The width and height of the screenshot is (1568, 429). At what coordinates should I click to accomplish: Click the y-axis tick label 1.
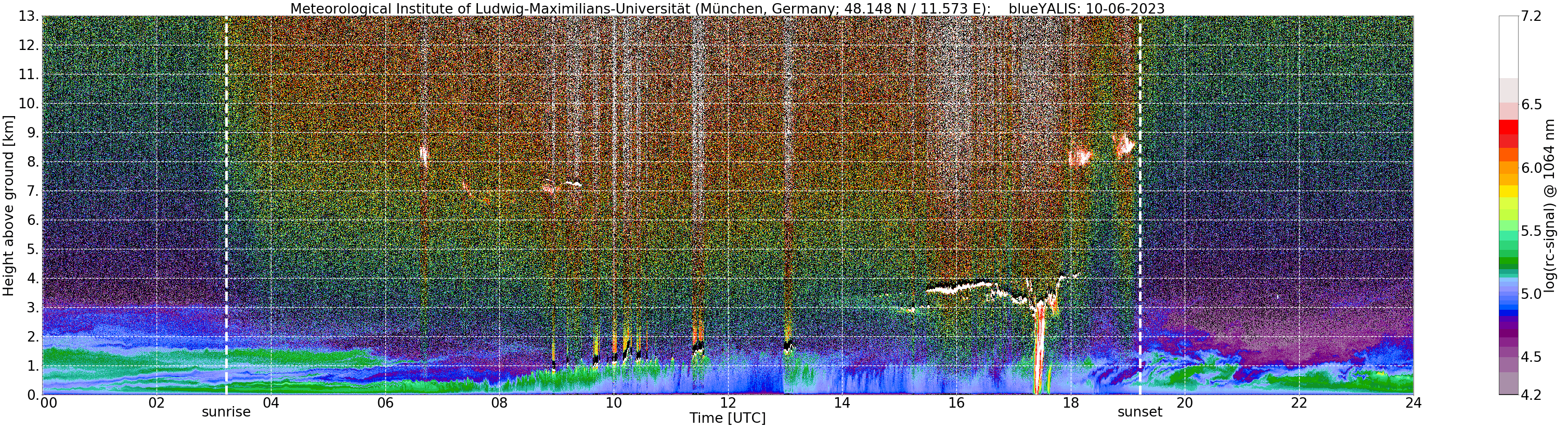[32, 366]
